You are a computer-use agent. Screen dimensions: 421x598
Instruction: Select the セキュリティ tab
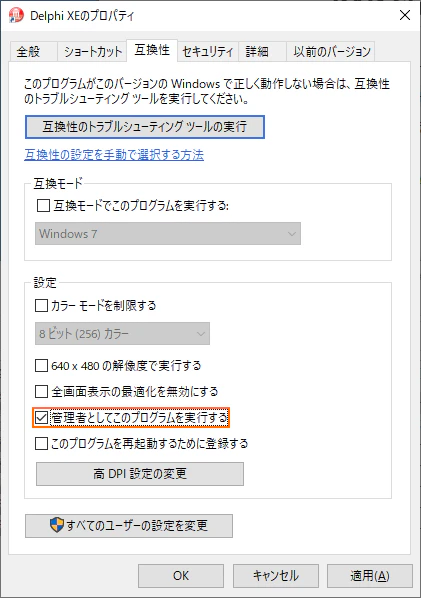tap(208, 51)
